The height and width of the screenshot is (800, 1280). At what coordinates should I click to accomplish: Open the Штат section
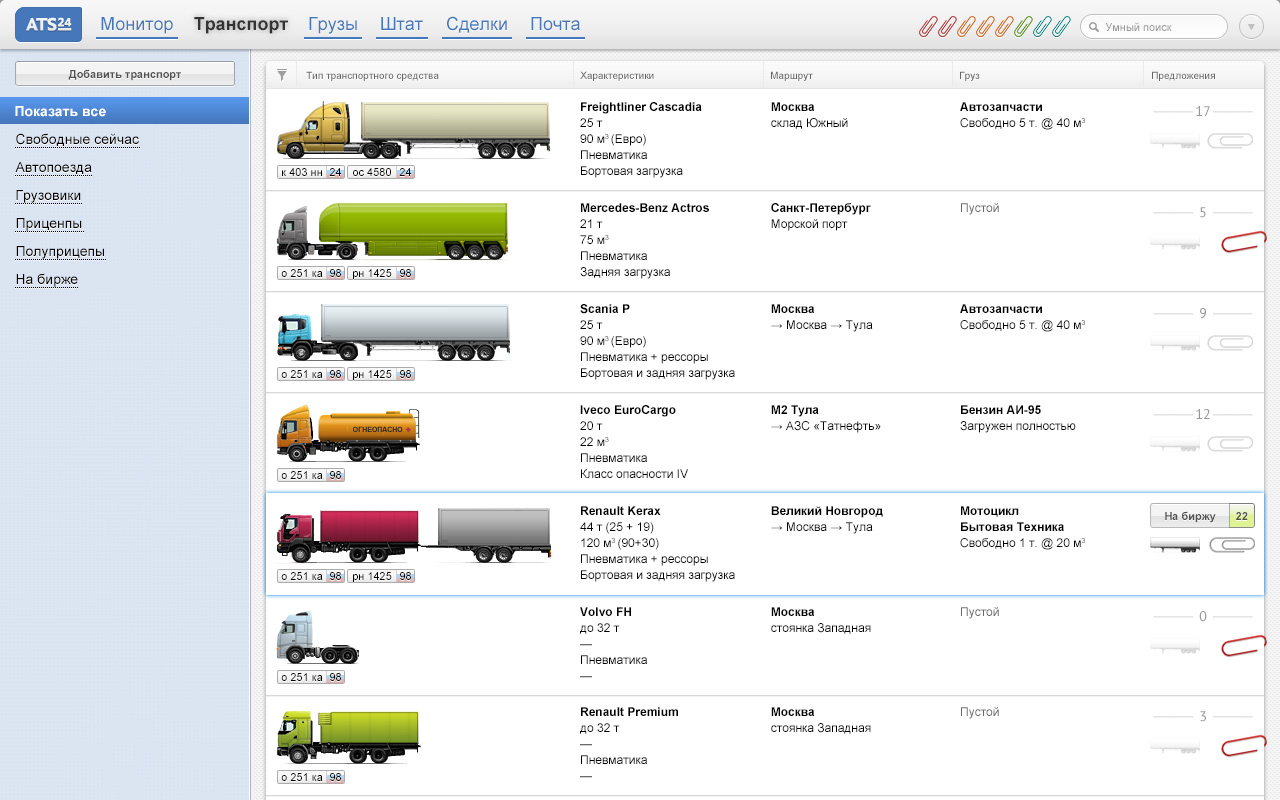[402, 25]
